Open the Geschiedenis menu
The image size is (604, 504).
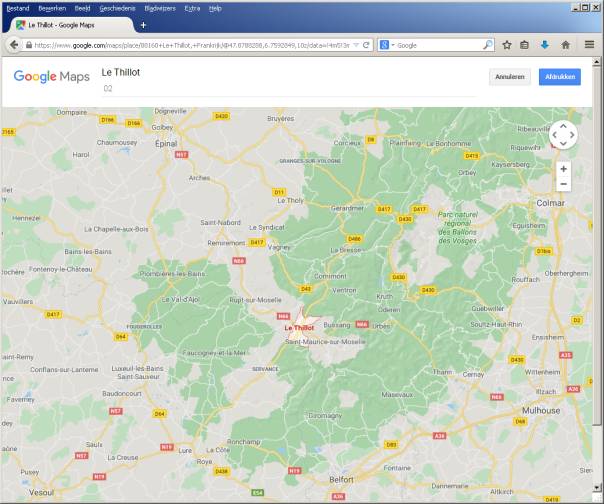[x=117, y=8]
